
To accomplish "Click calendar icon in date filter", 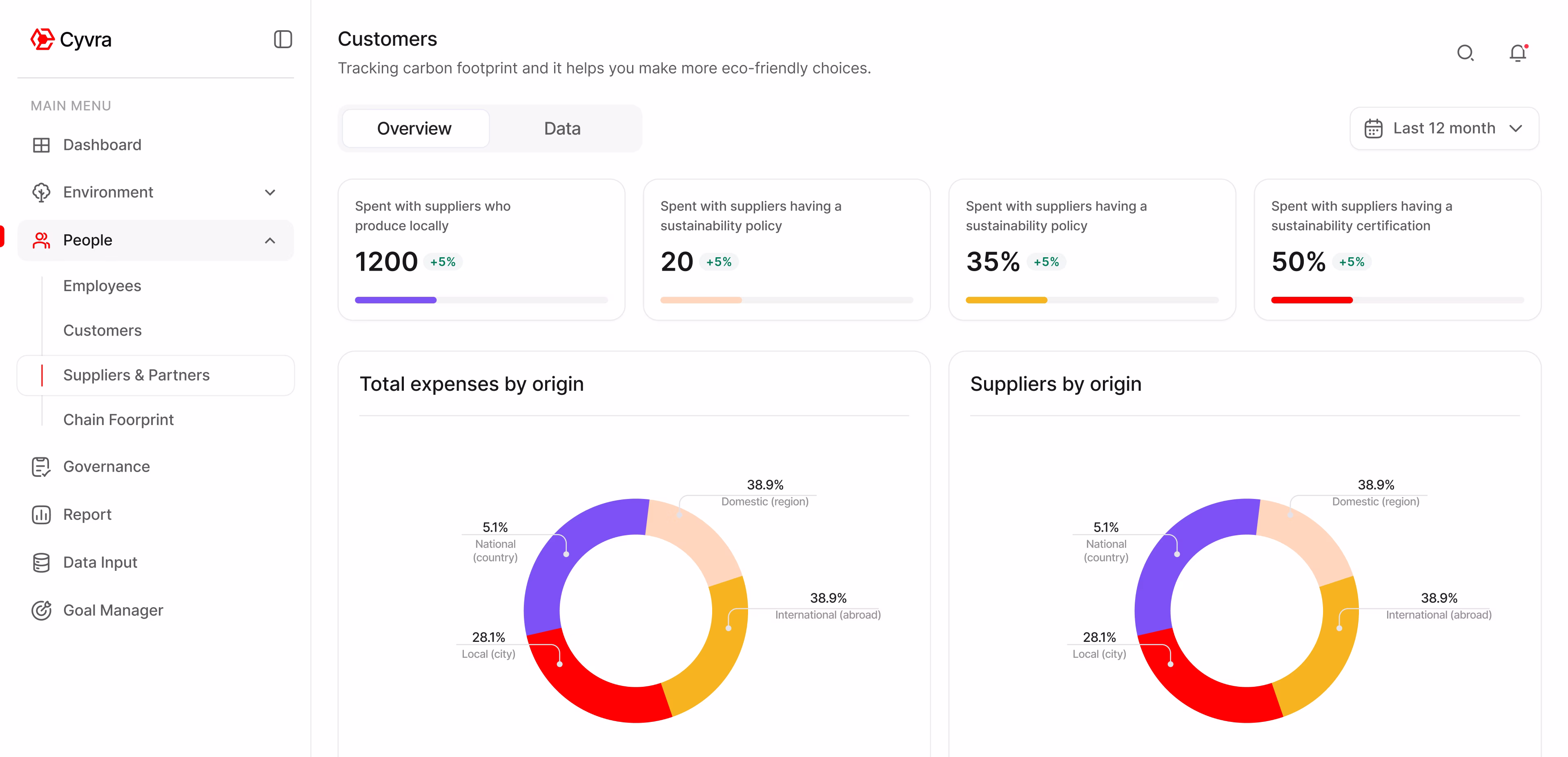I will (x=1373, y=128).
